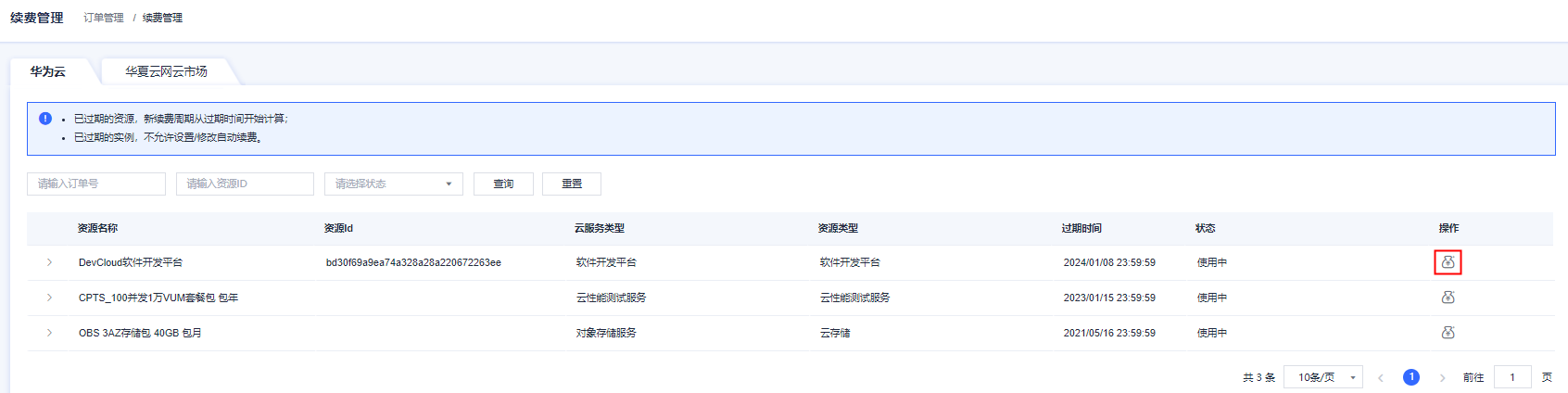The width and height of the screenshot is (1568, 393).
Task: Go to the previous page arrow
Action: click(x=1380, y=377)
